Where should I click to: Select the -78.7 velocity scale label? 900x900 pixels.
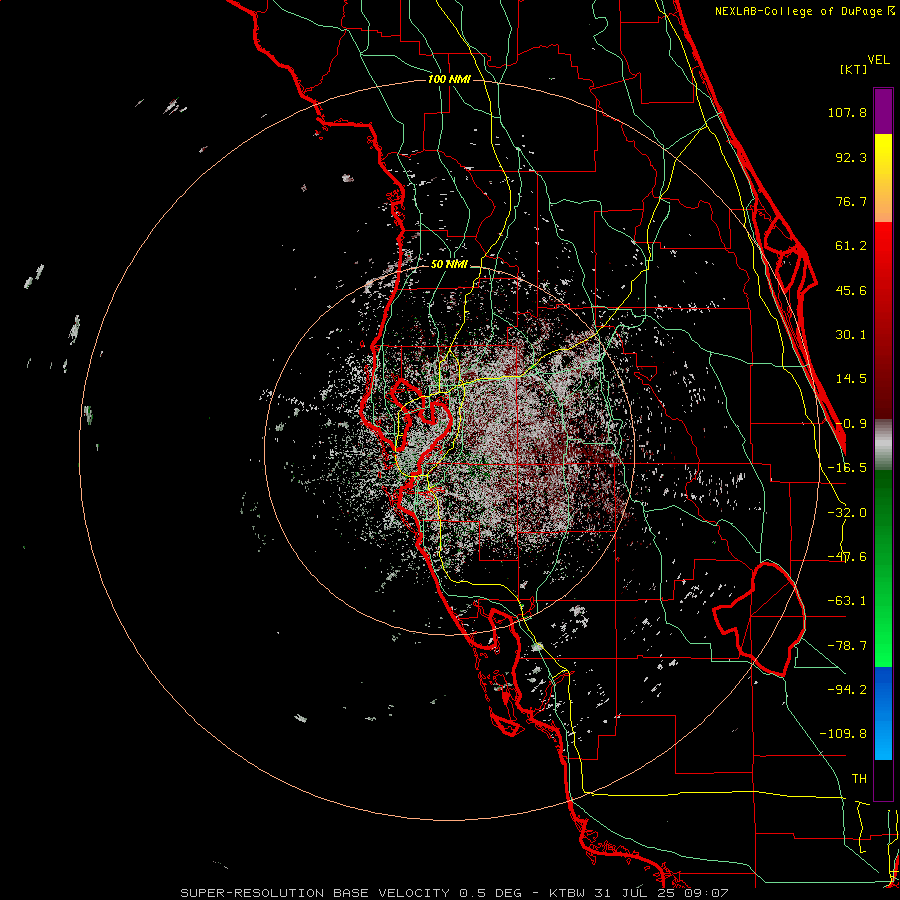point(847,646)
